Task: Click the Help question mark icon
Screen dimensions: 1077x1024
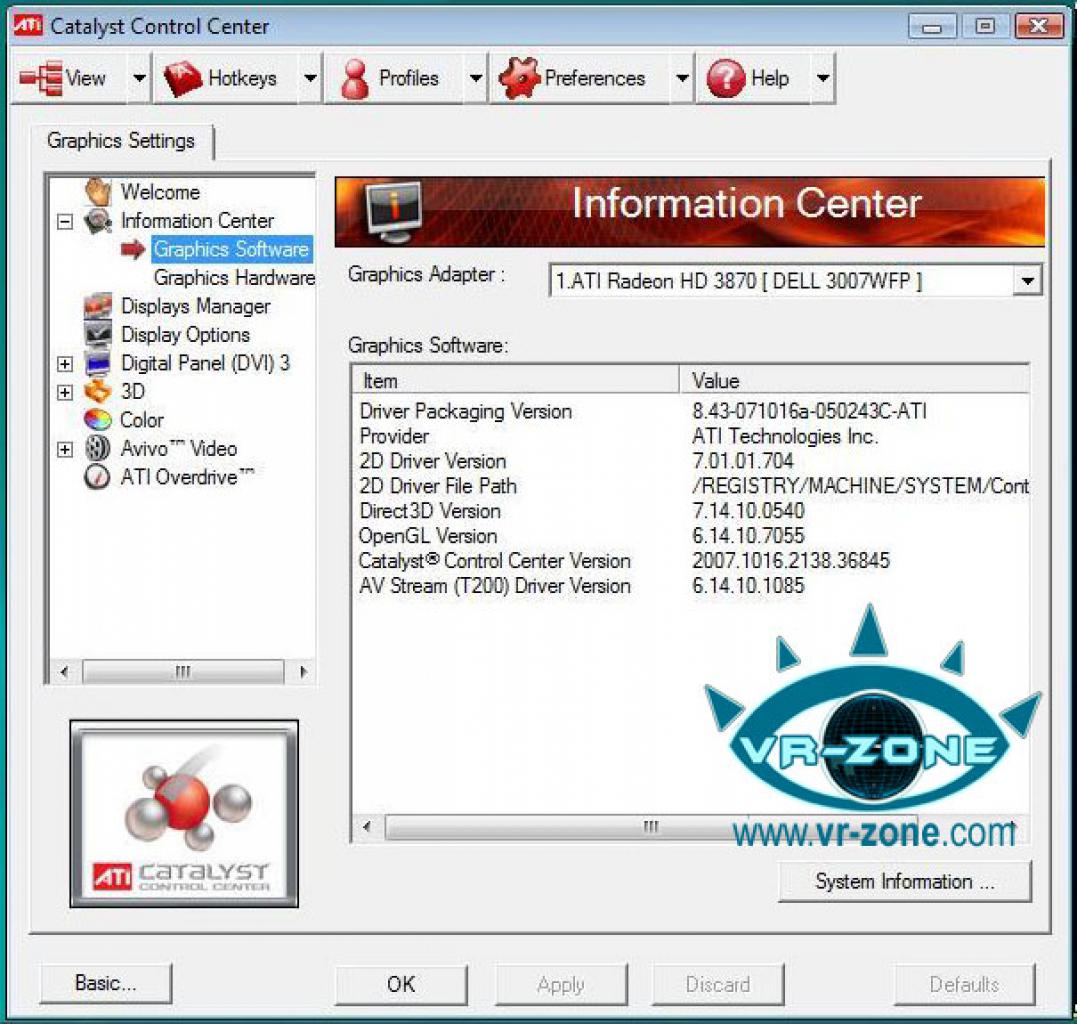Action: pyautogui.click(x=726, y=78)
